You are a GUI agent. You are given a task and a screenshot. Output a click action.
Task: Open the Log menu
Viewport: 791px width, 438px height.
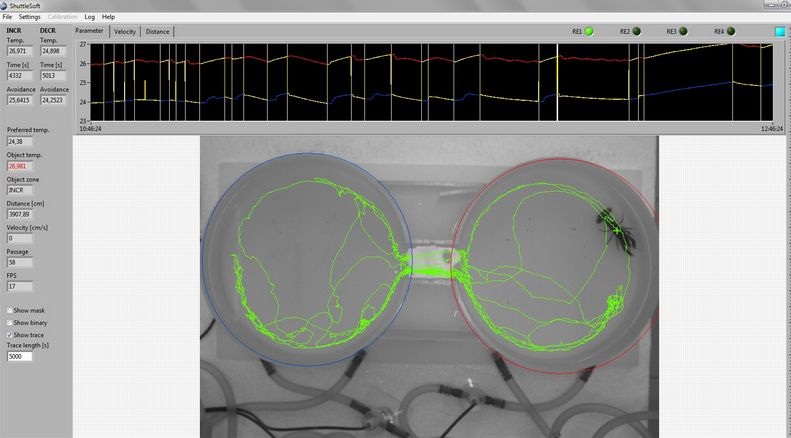(90, 17)
